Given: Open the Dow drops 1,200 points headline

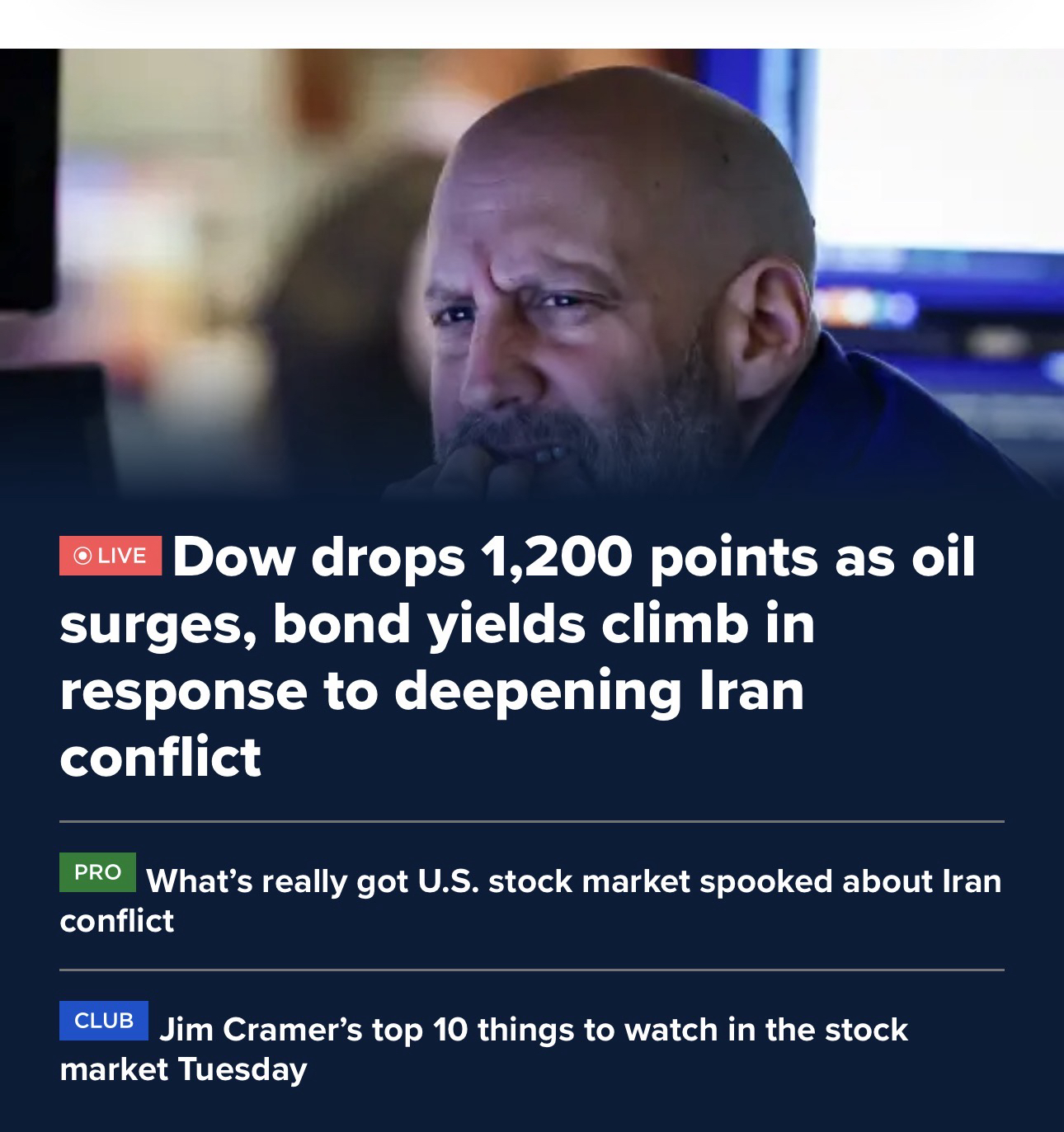Looking at the screenshot, I should click(517, 656).
